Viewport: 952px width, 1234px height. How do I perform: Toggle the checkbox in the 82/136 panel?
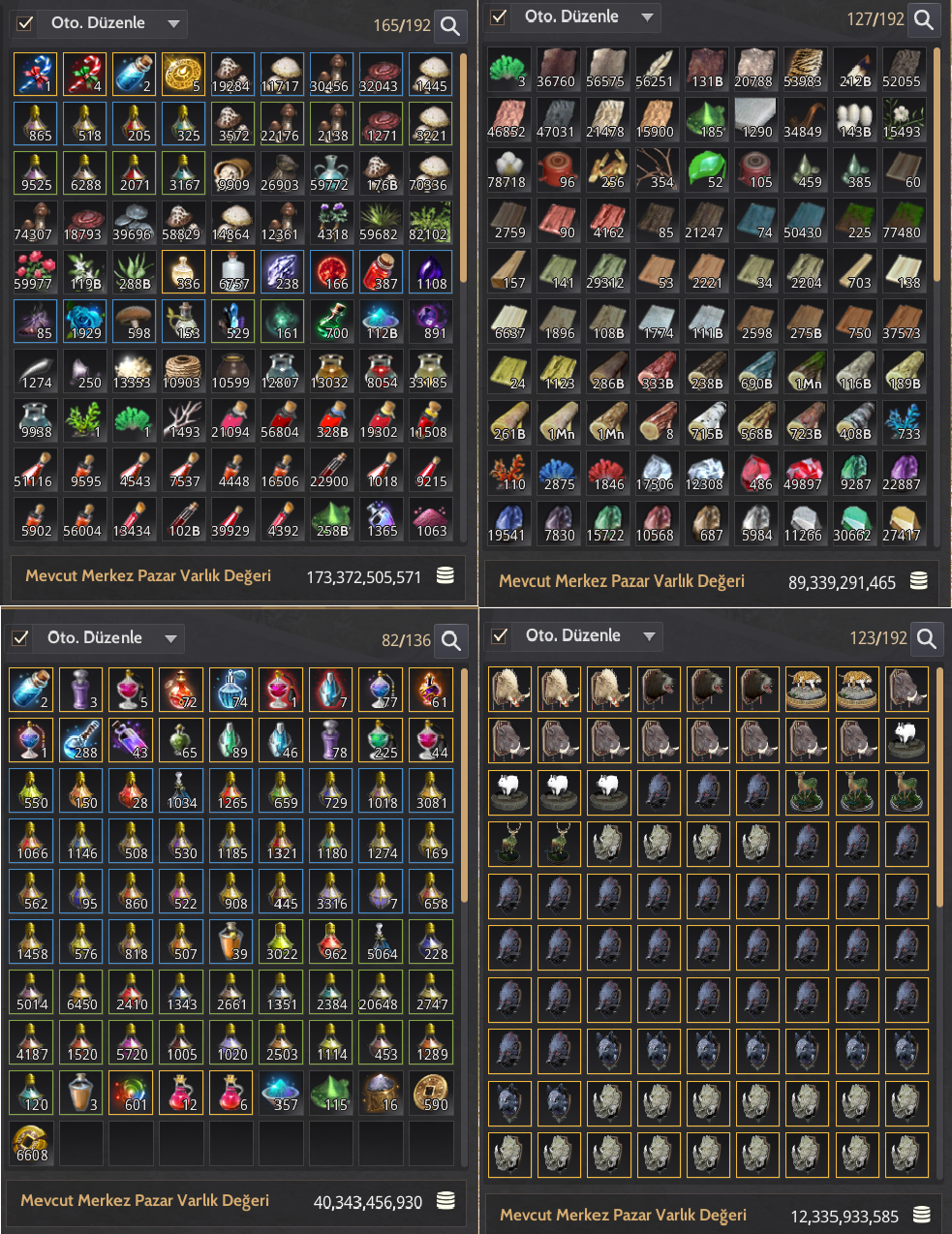(20, 637)
